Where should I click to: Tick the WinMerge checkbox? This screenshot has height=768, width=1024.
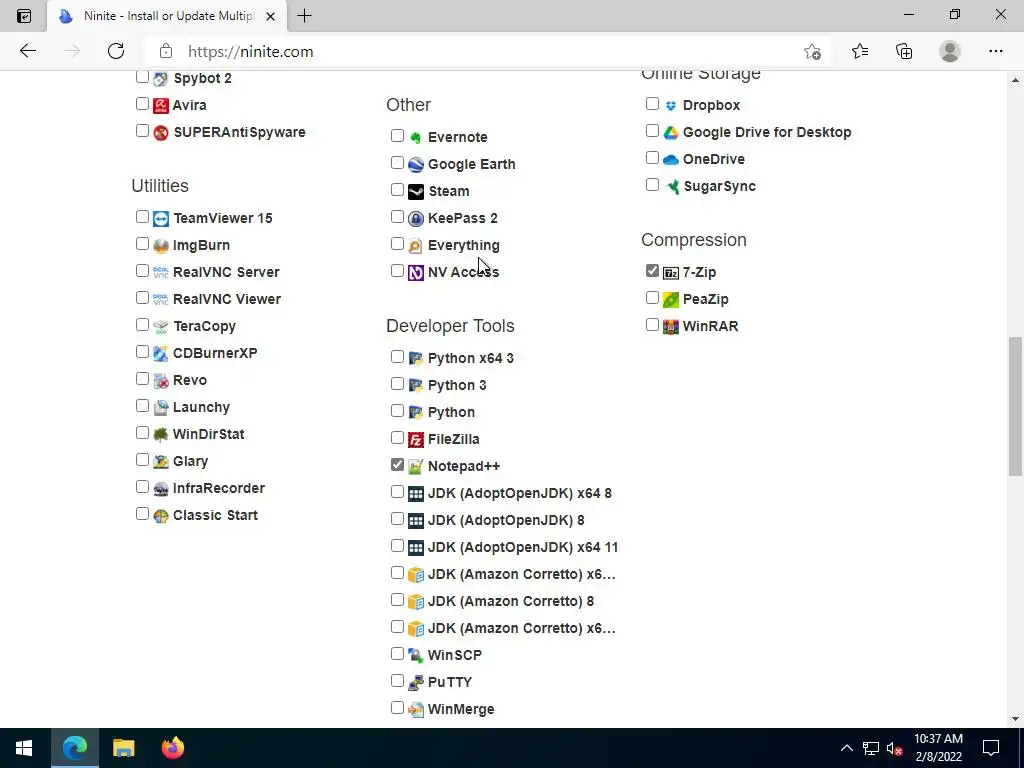click(397, 707)
